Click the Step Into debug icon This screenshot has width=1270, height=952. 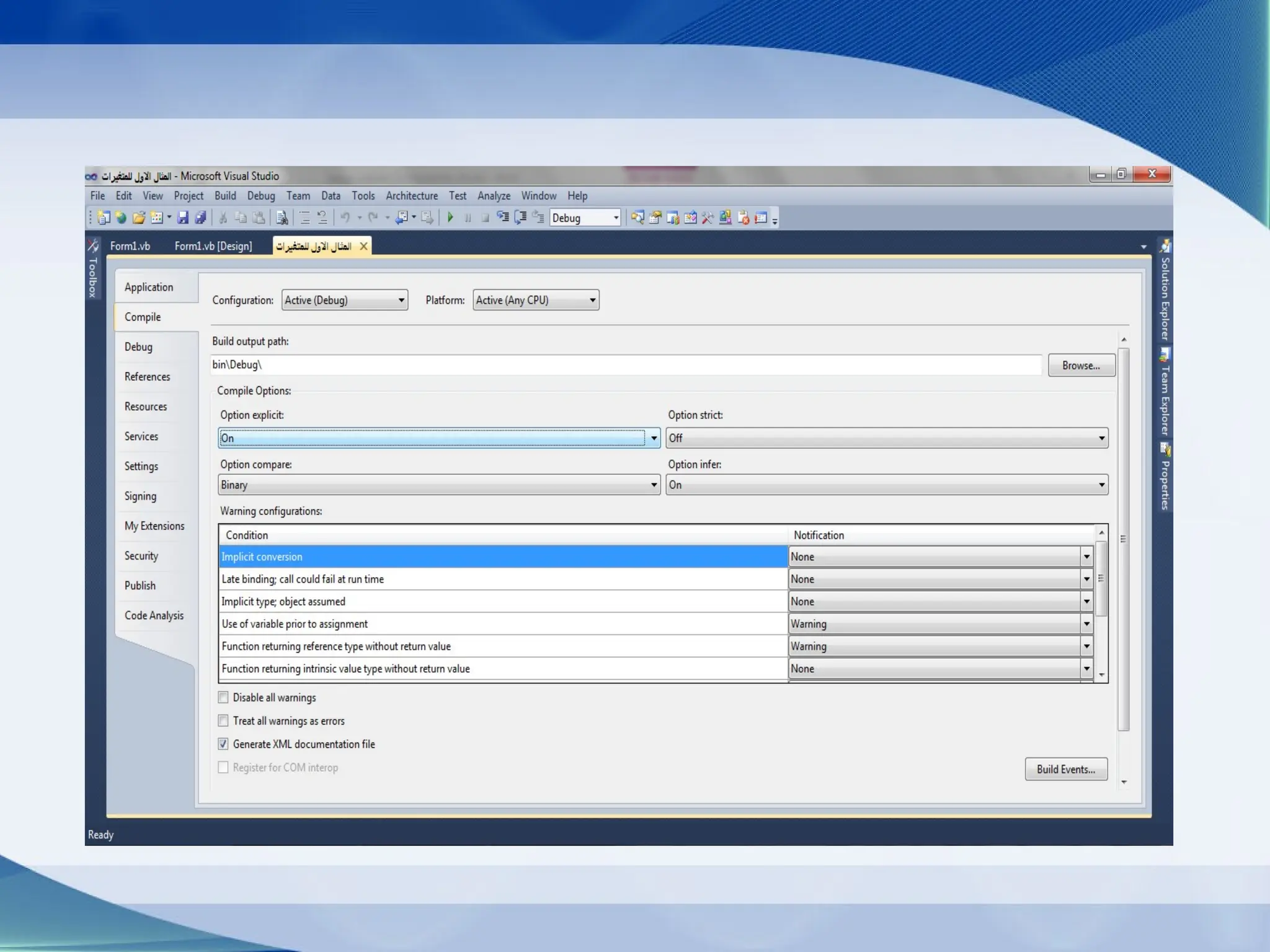click(x=503, y=218)
